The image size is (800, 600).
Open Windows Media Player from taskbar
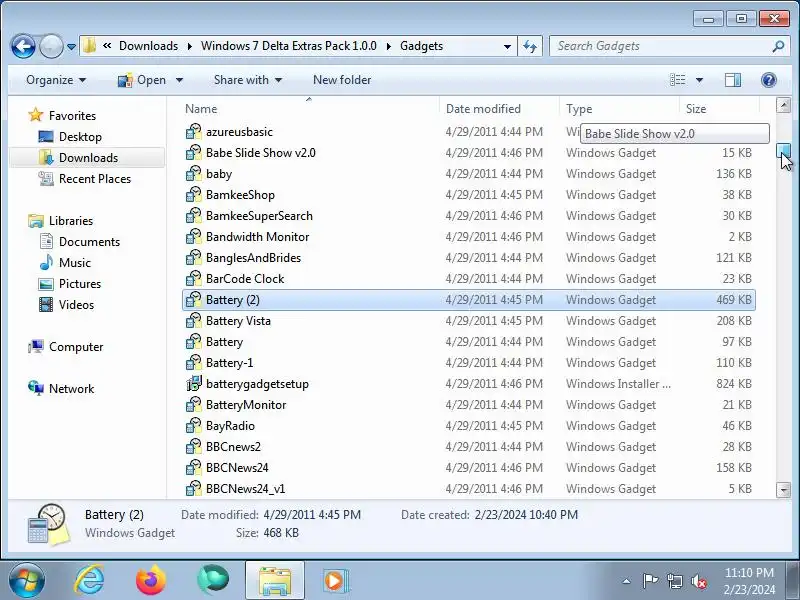tap(335, 581)
